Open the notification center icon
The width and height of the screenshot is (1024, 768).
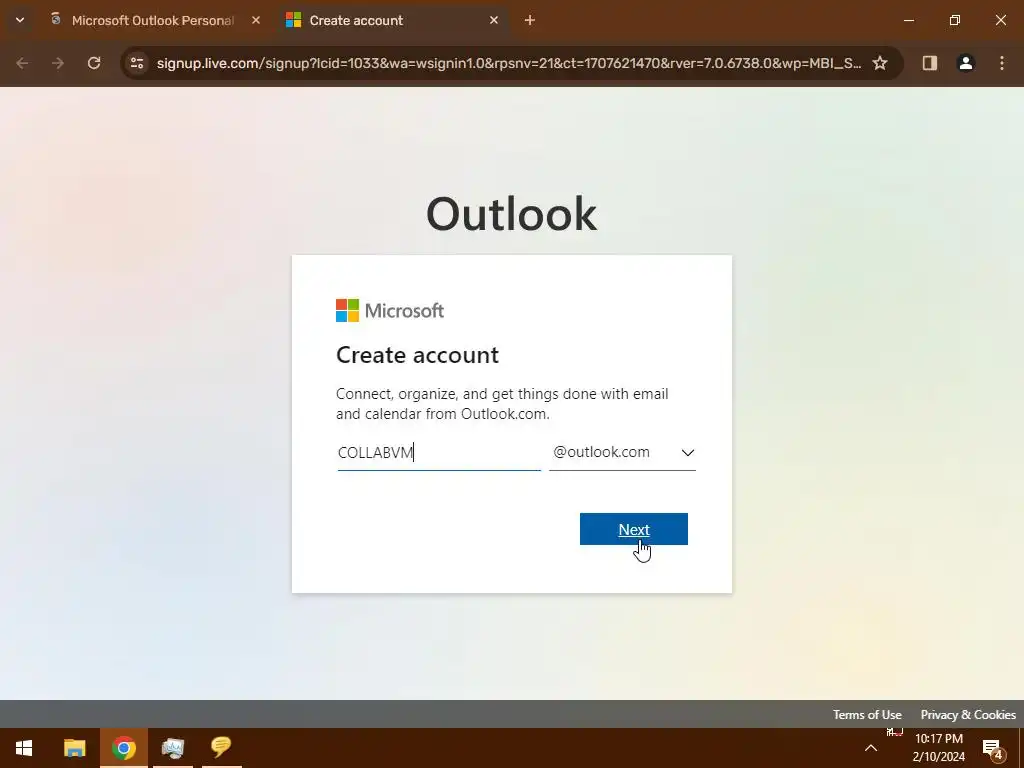pyautogui.click(x=993, y=749)
